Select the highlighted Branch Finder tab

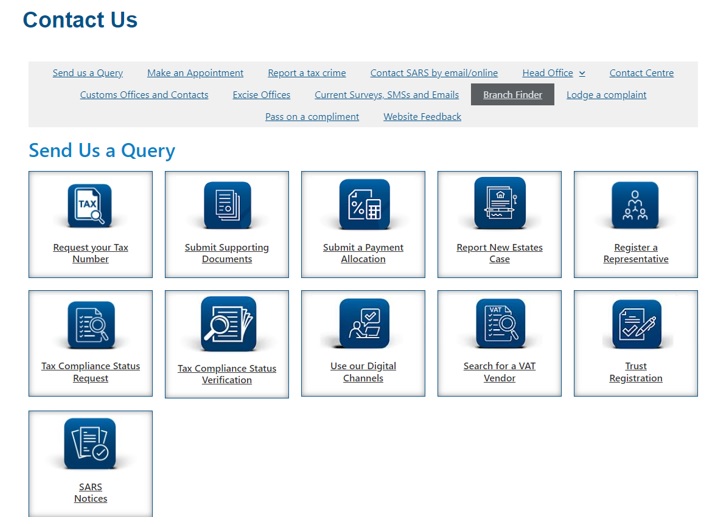(512, 95)
